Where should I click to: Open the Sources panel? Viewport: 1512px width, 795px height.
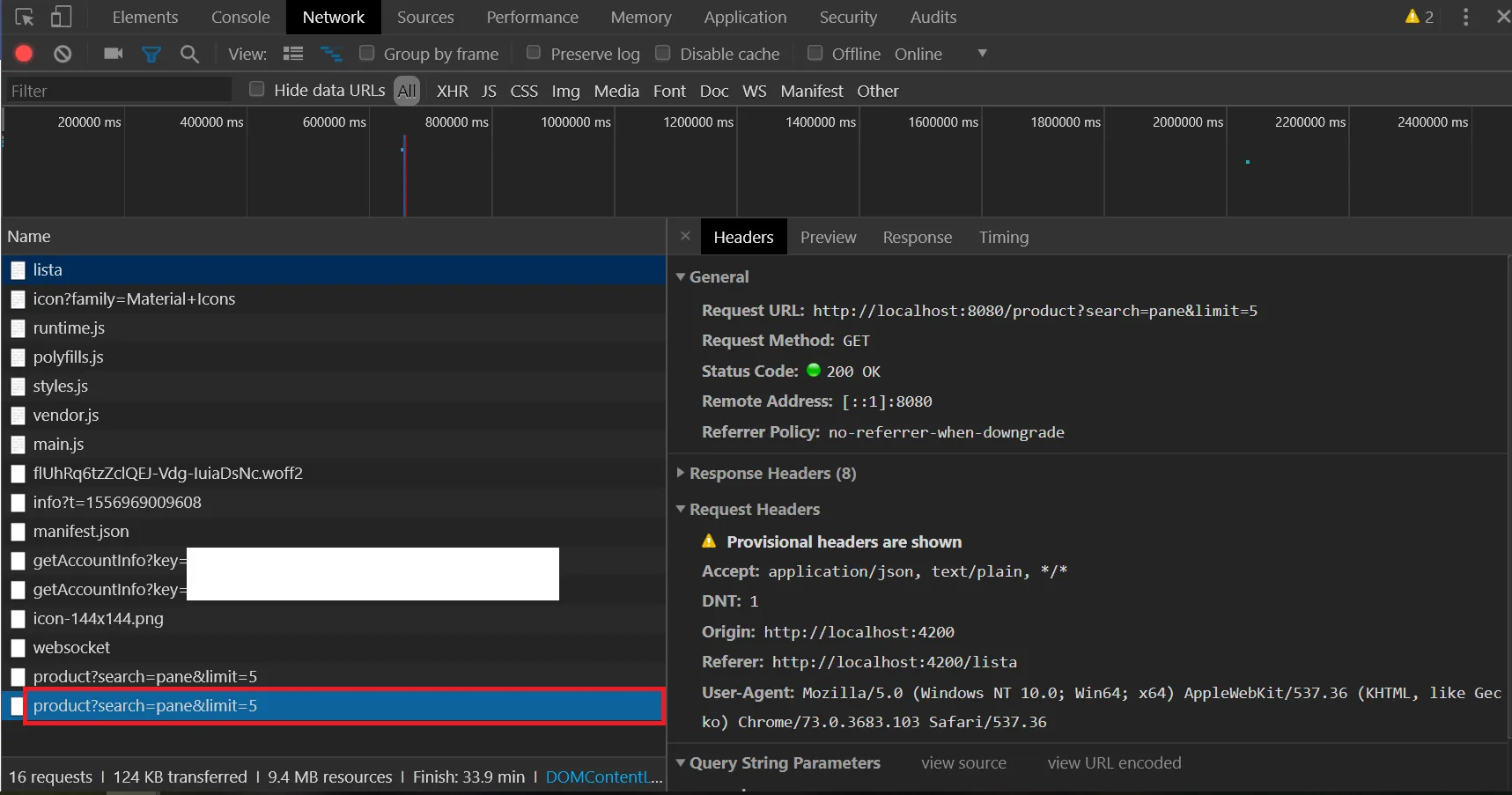click(425, 17)
